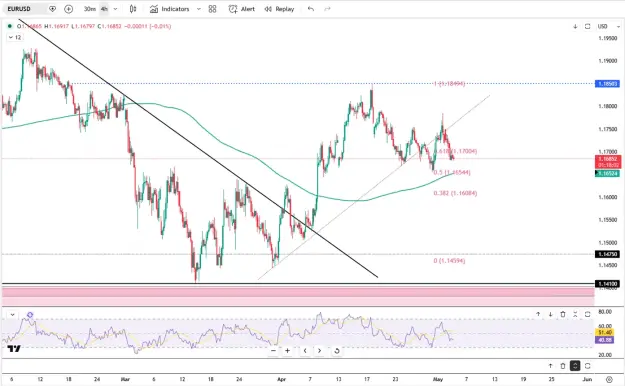Click the green moving average price label 1.16524

[x=607, y=173]
